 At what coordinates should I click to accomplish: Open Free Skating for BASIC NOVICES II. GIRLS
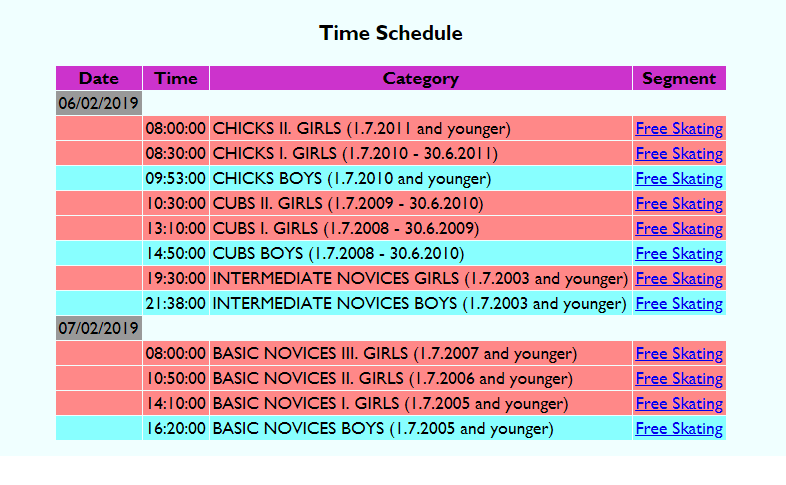coord(679,379)
